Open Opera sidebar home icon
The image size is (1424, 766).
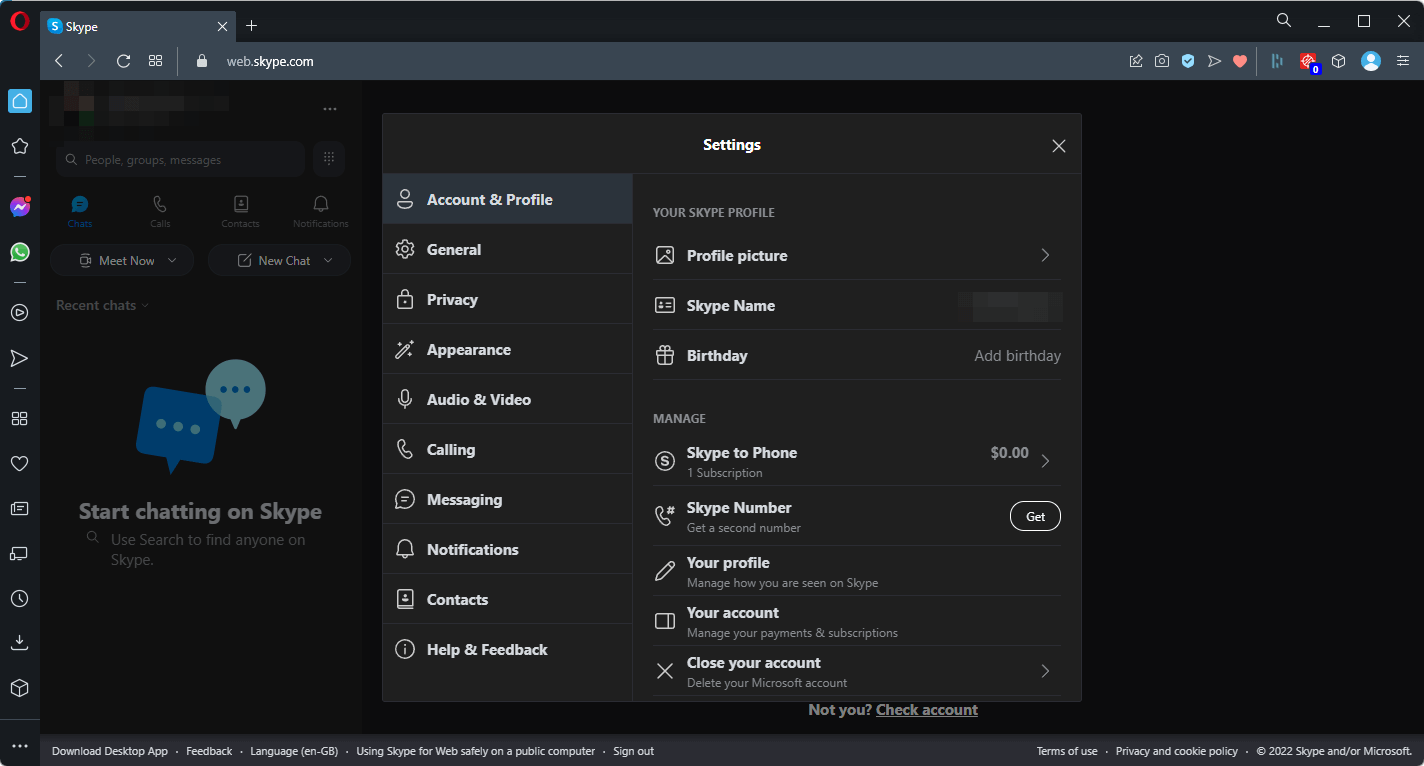20,101
